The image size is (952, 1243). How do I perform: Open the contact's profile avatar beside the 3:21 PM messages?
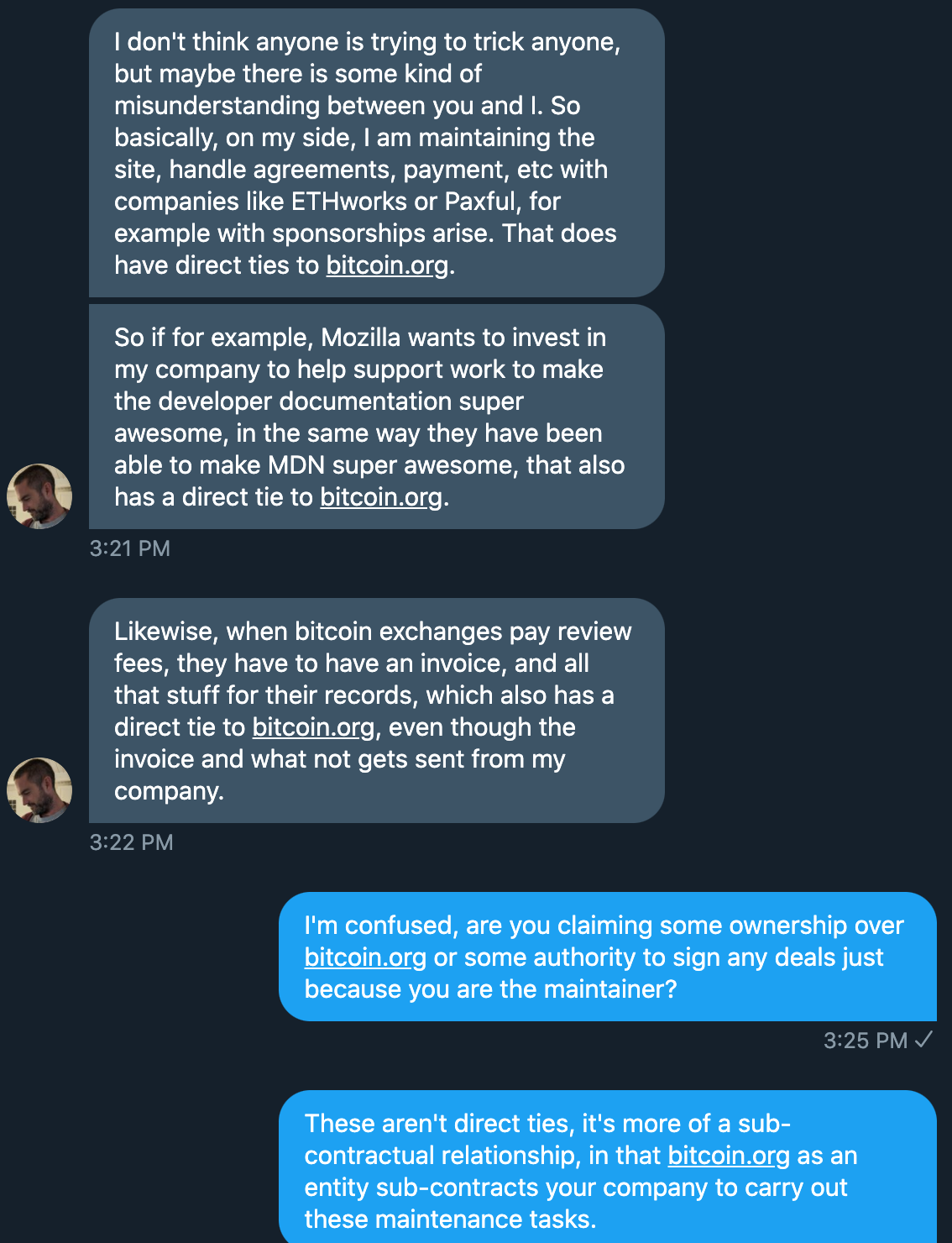[x=39, y=496]
